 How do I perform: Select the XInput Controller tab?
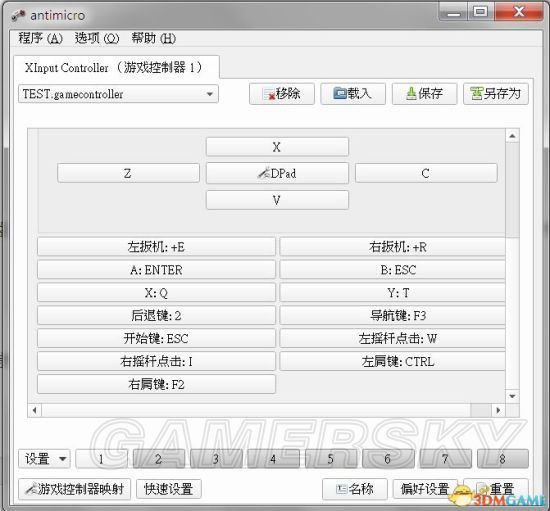pos(116,67)
